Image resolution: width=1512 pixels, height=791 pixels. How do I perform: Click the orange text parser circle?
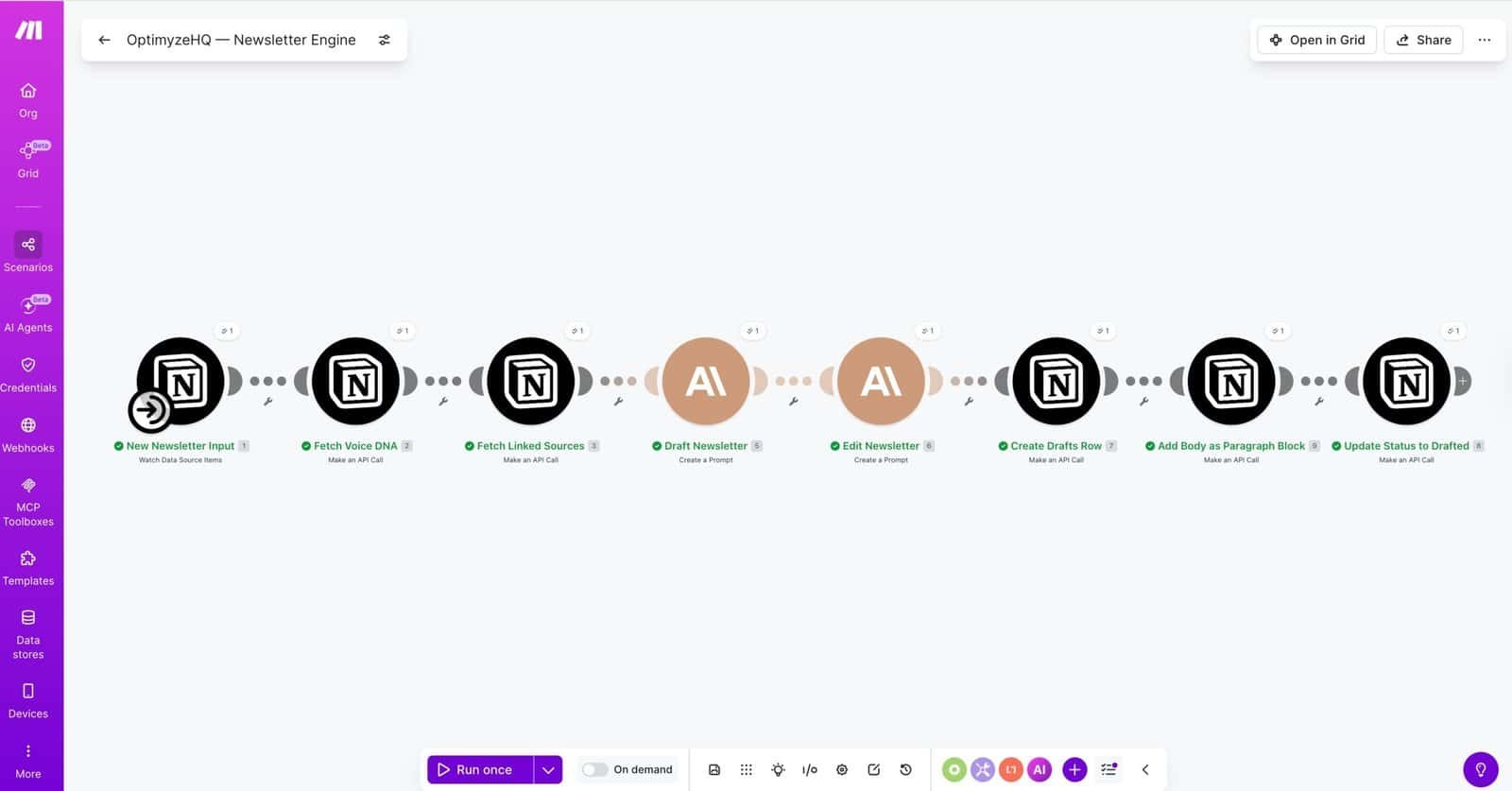click(1011, 769)
